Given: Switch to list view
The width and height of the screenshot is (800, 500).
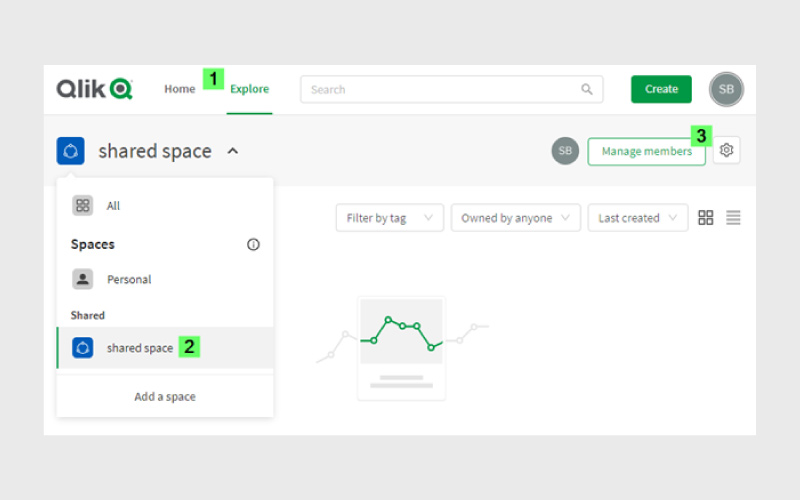Looking at the screenshot, I should pyautogui.click(x=733, y=218).
